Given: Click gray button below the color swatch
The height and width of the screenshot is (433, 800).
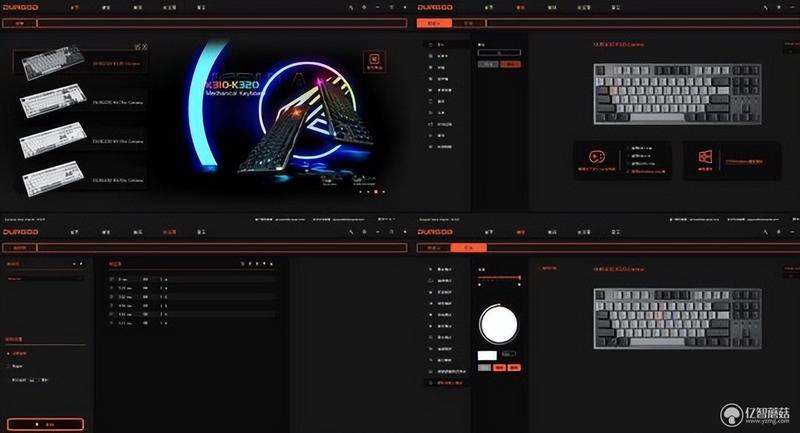Looking at the screenshot, I should click(x=484, y=368).
